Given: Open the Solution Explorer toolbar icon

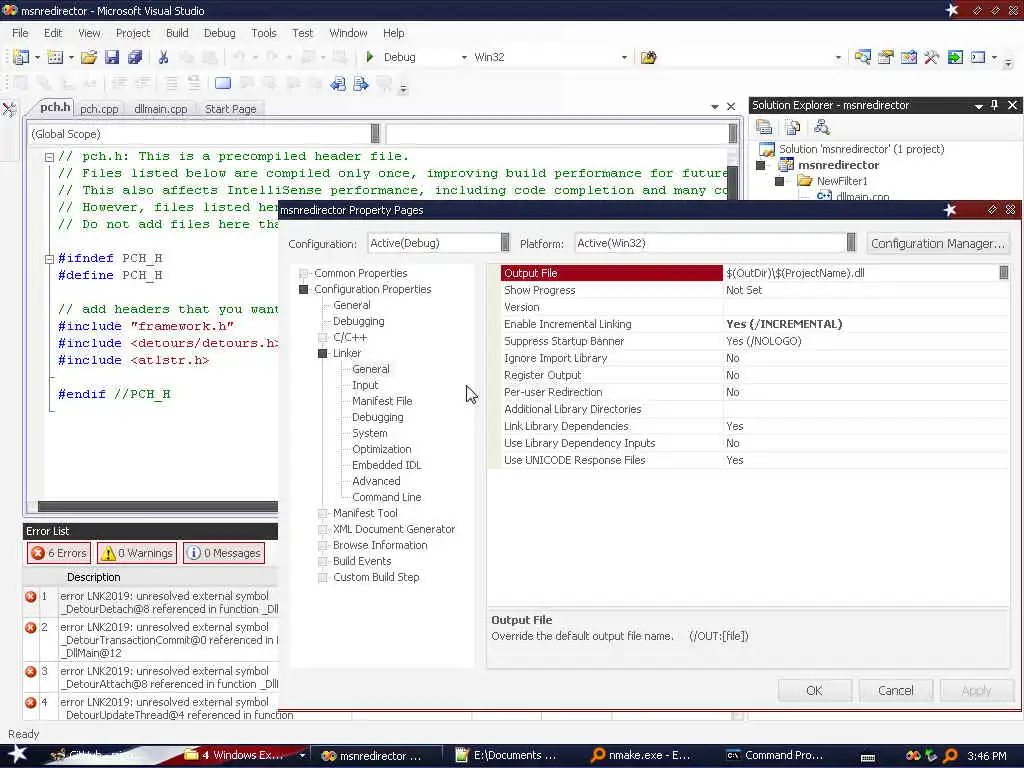Looking at the screenshot, I should pos(863,57).
